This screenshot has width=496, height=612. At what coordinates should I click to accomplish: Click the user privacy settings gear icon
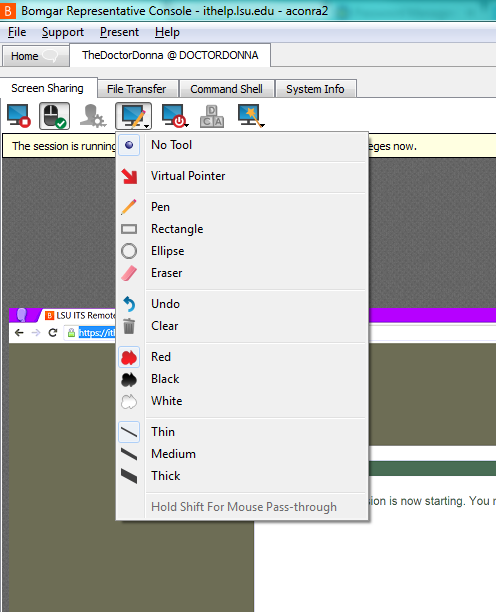point(93,116)
